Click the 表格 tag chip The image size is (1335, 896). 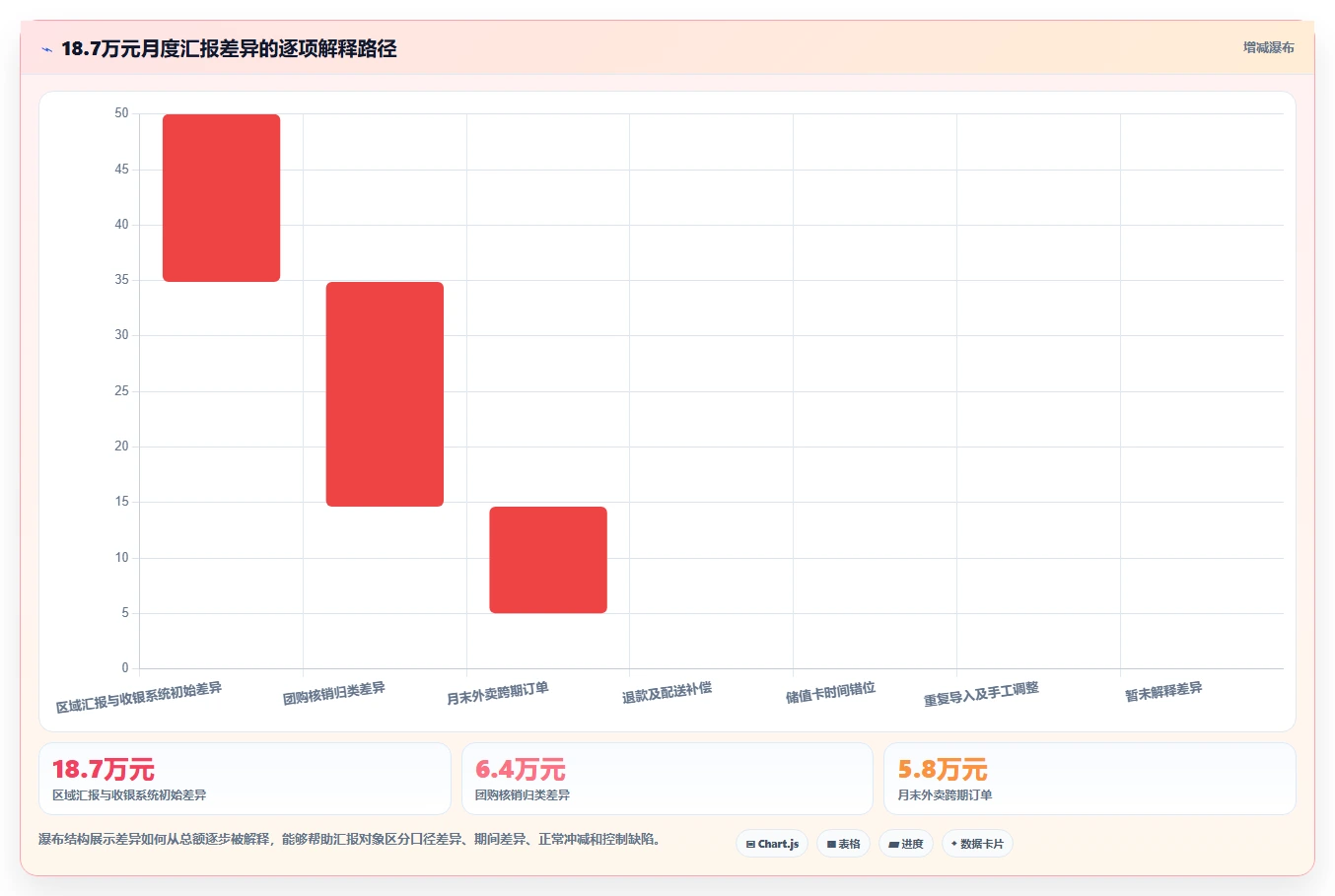coord(843,844)
